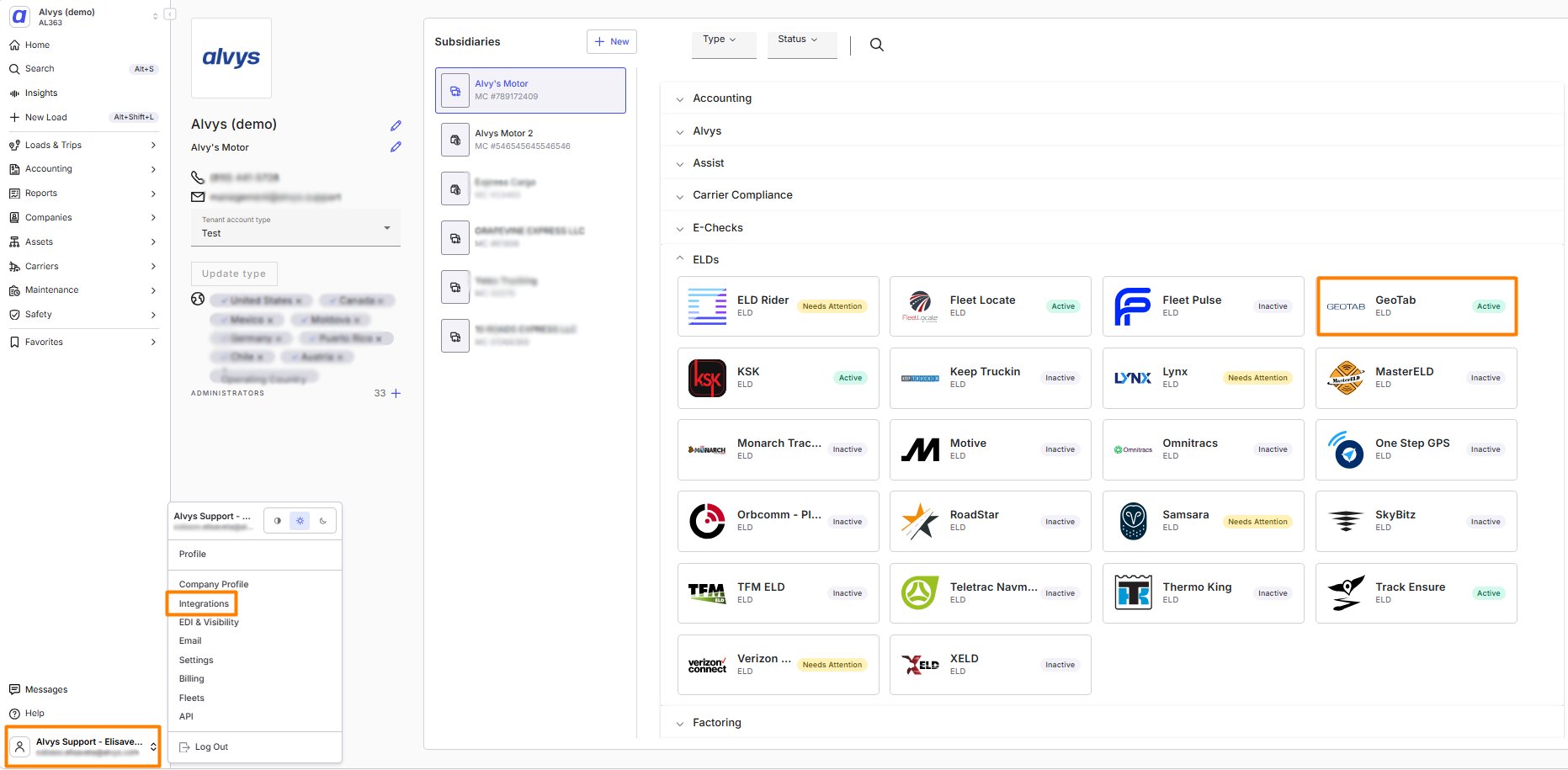Viewport: 1568px width, 770px height.
Task: Click the integrations search magnifier icon
Action: [x=876, y=45]
